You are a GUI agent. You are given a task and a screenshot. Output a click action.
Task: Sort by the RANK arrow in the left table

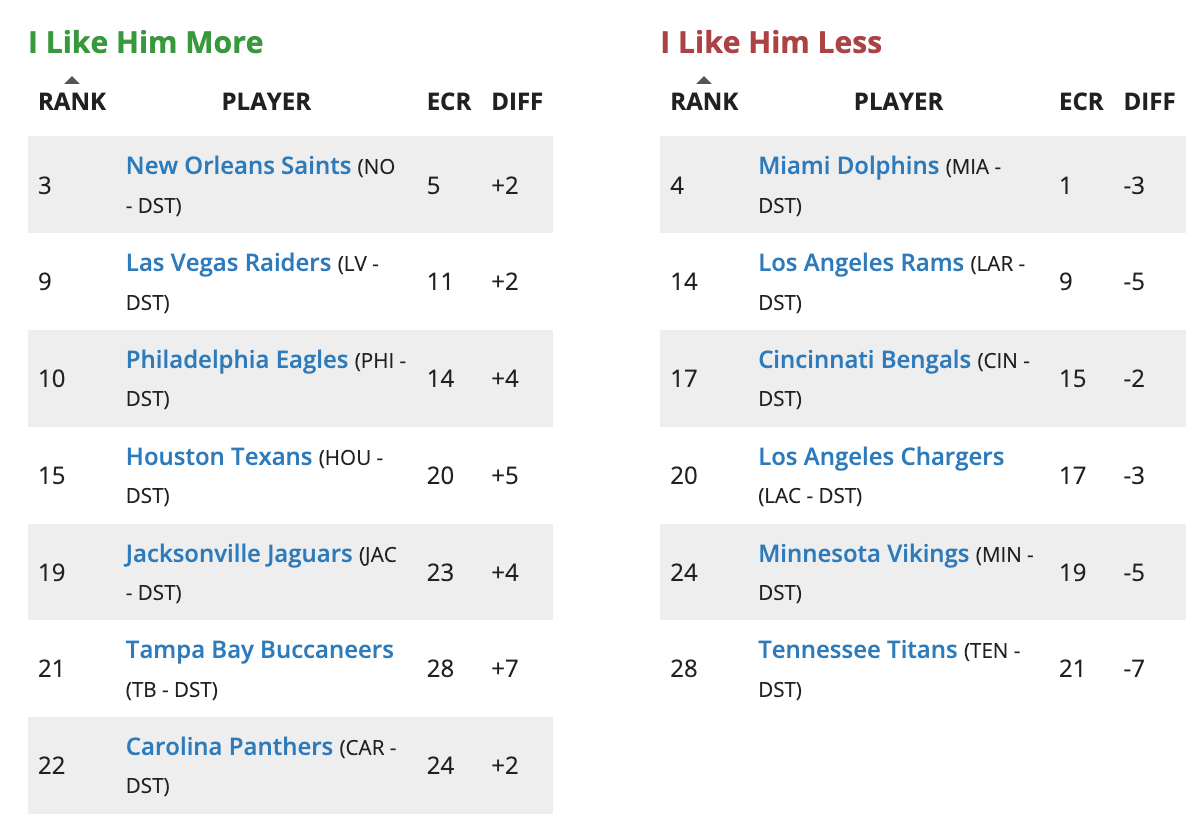click(72, 81)
